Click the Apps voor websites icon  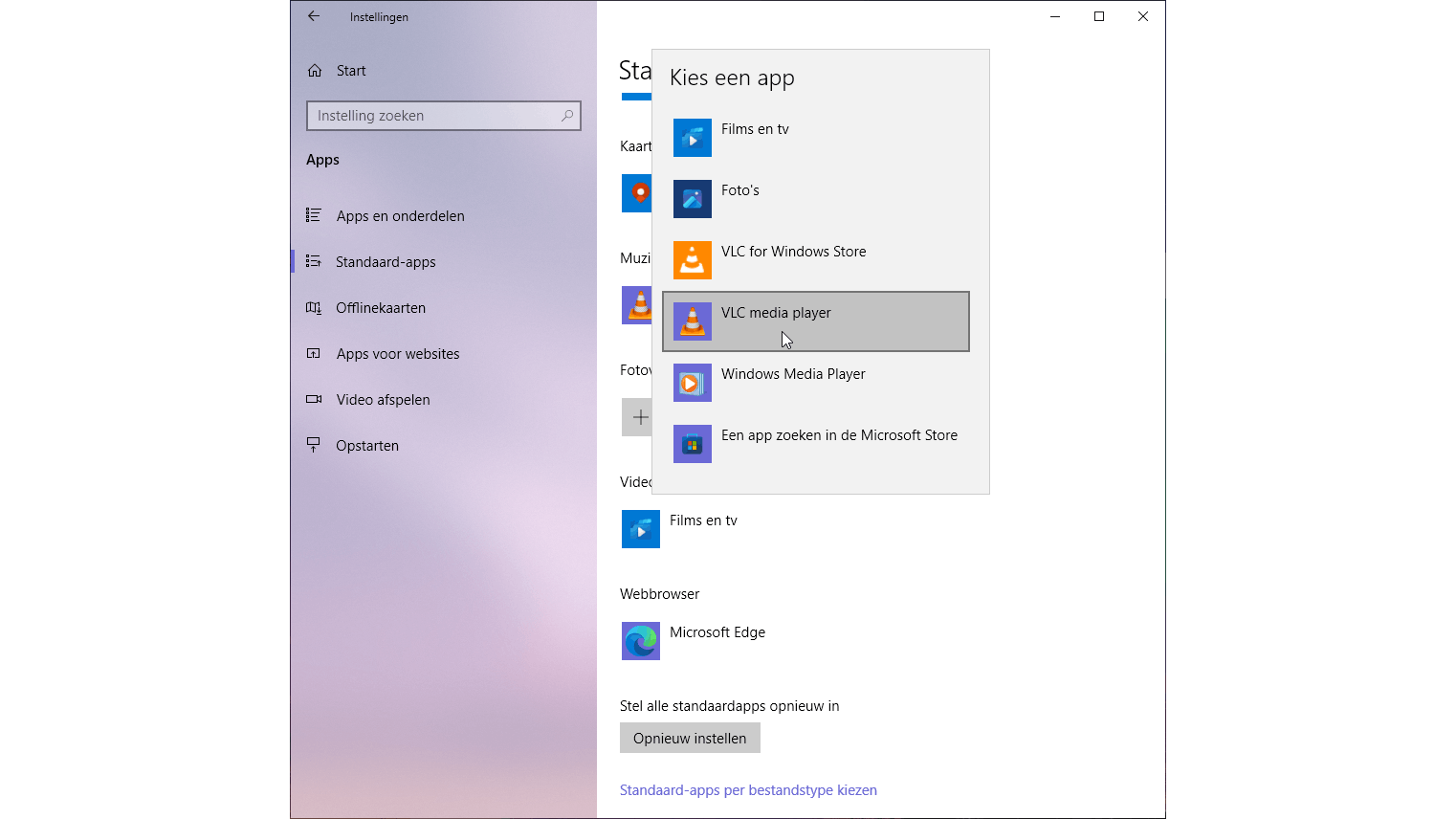pos(313,353)
